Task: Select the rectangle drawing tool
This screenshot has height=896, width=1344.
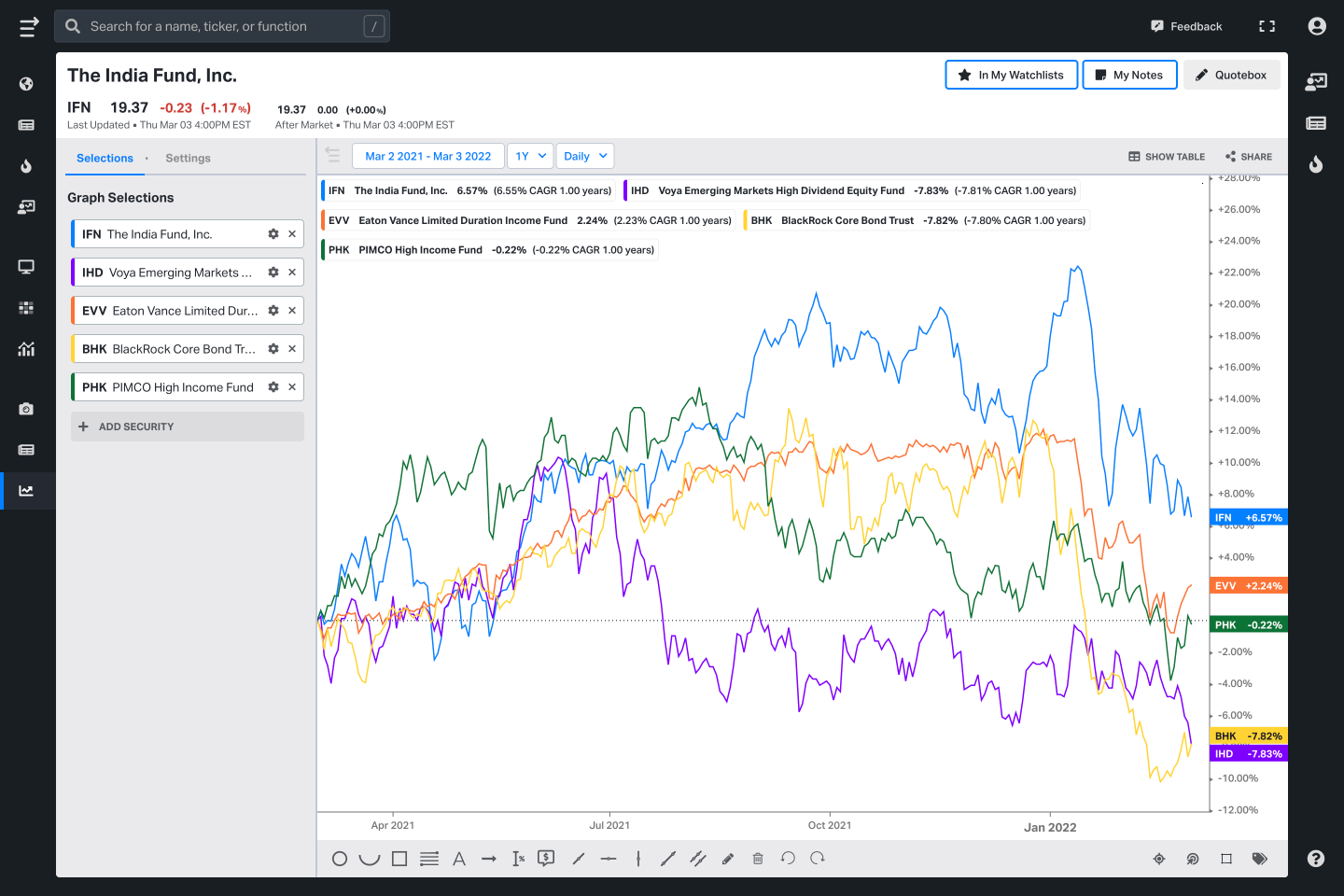Action: tap(399, 859)
